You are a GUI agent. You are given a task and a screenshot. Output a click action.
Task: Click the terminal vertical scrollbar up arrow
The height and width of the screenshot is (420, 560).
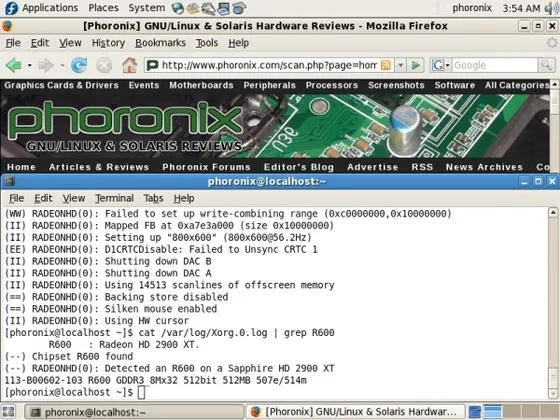[553, 213]
